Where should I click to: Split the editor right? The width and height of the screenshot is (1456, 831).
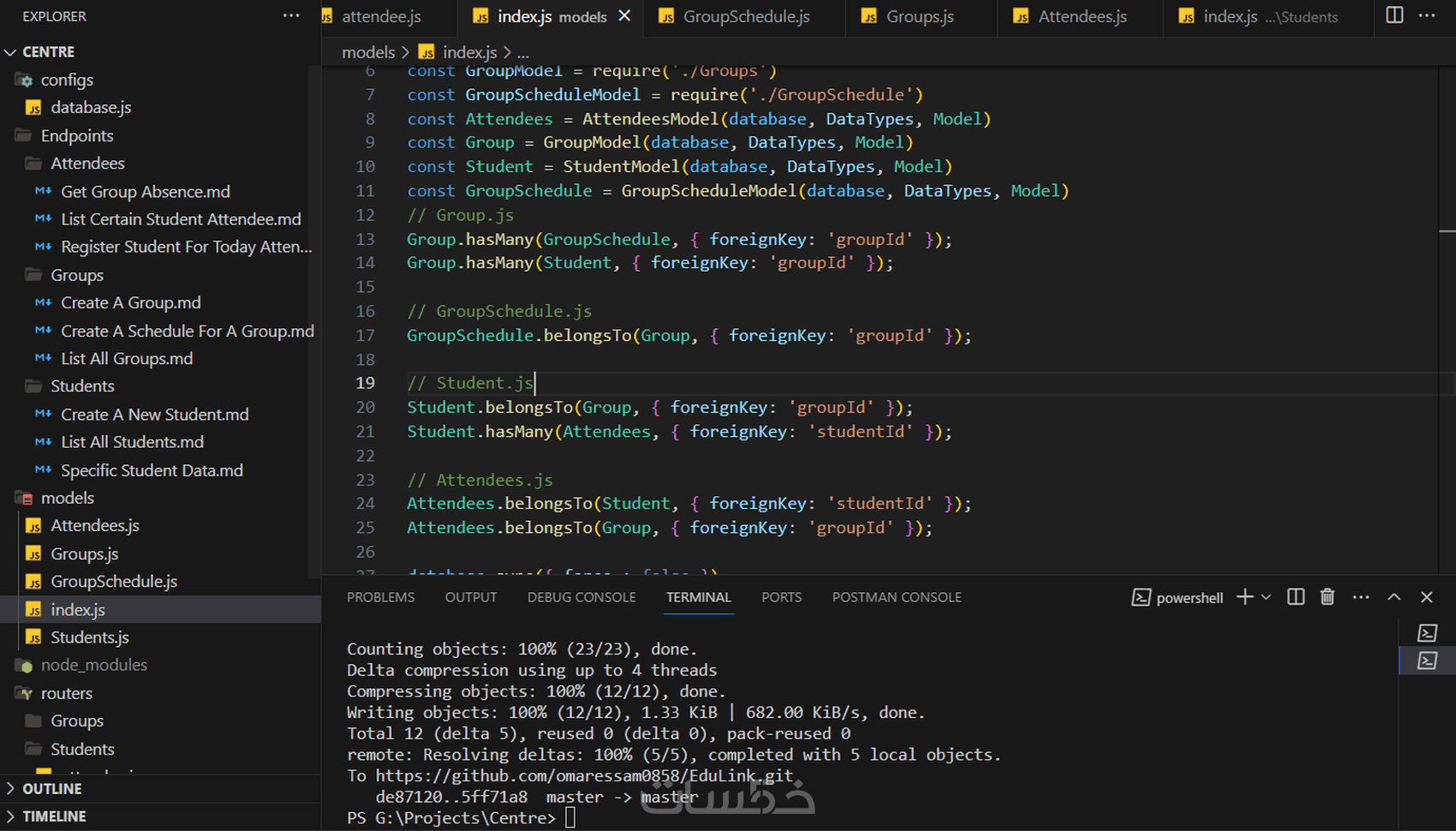[x=1394, y=15]
